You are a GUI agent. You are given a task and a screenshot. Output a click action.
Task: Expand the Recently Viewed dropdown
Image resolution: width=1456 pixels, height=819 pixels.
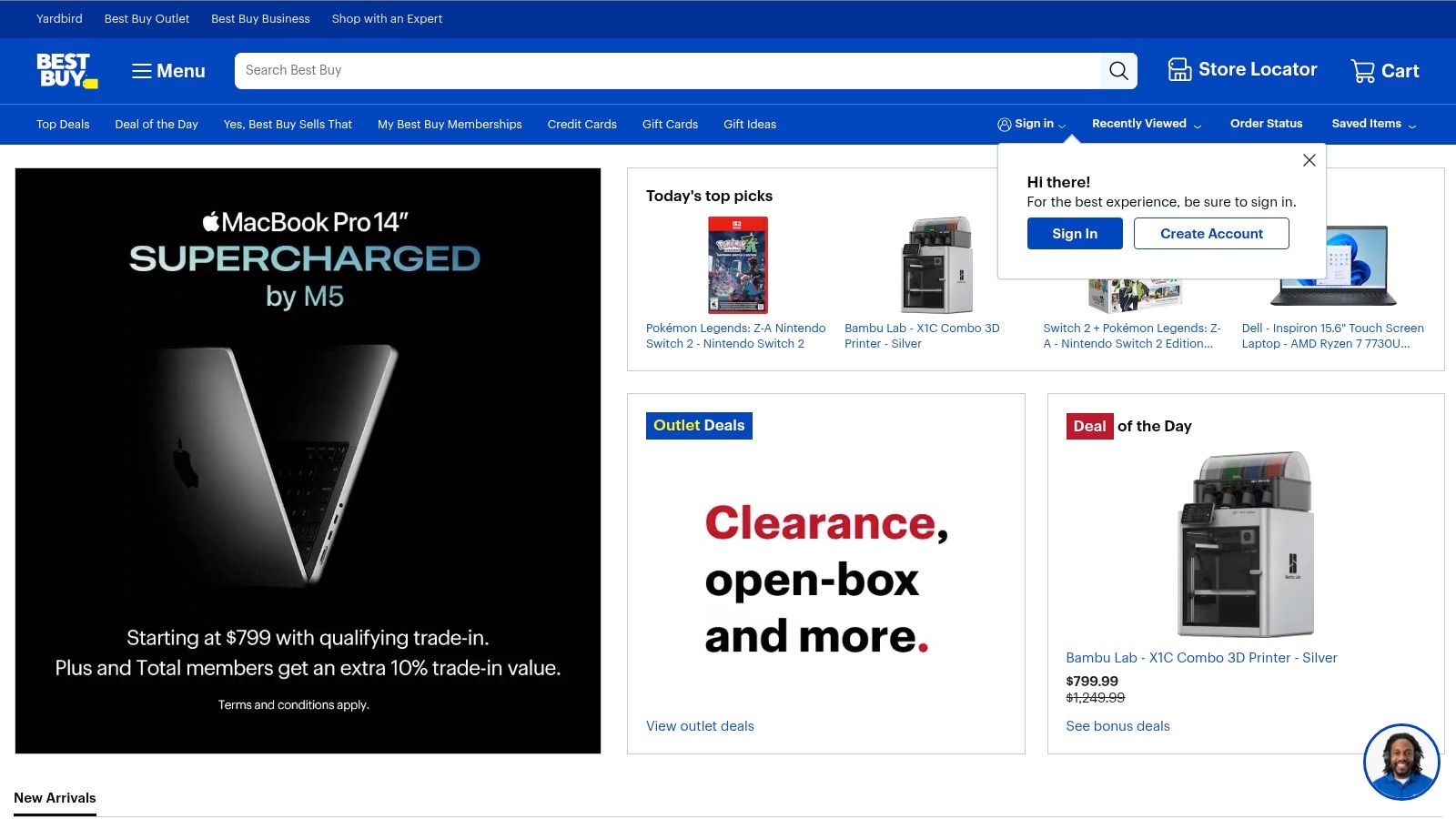(1198, 125)
